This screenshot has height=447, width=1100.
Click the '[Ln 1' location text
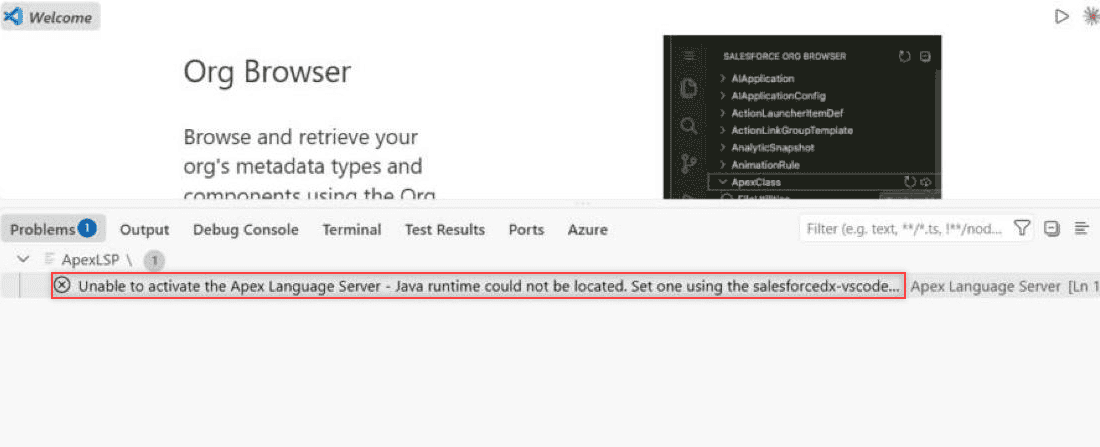pos(1082,286)
